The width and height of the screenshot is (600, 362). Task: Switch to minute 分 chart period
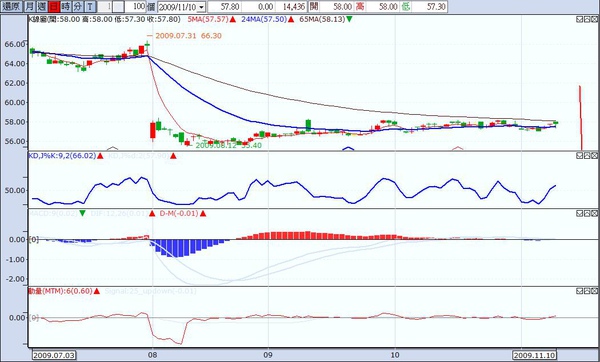(x=78, y=7)
